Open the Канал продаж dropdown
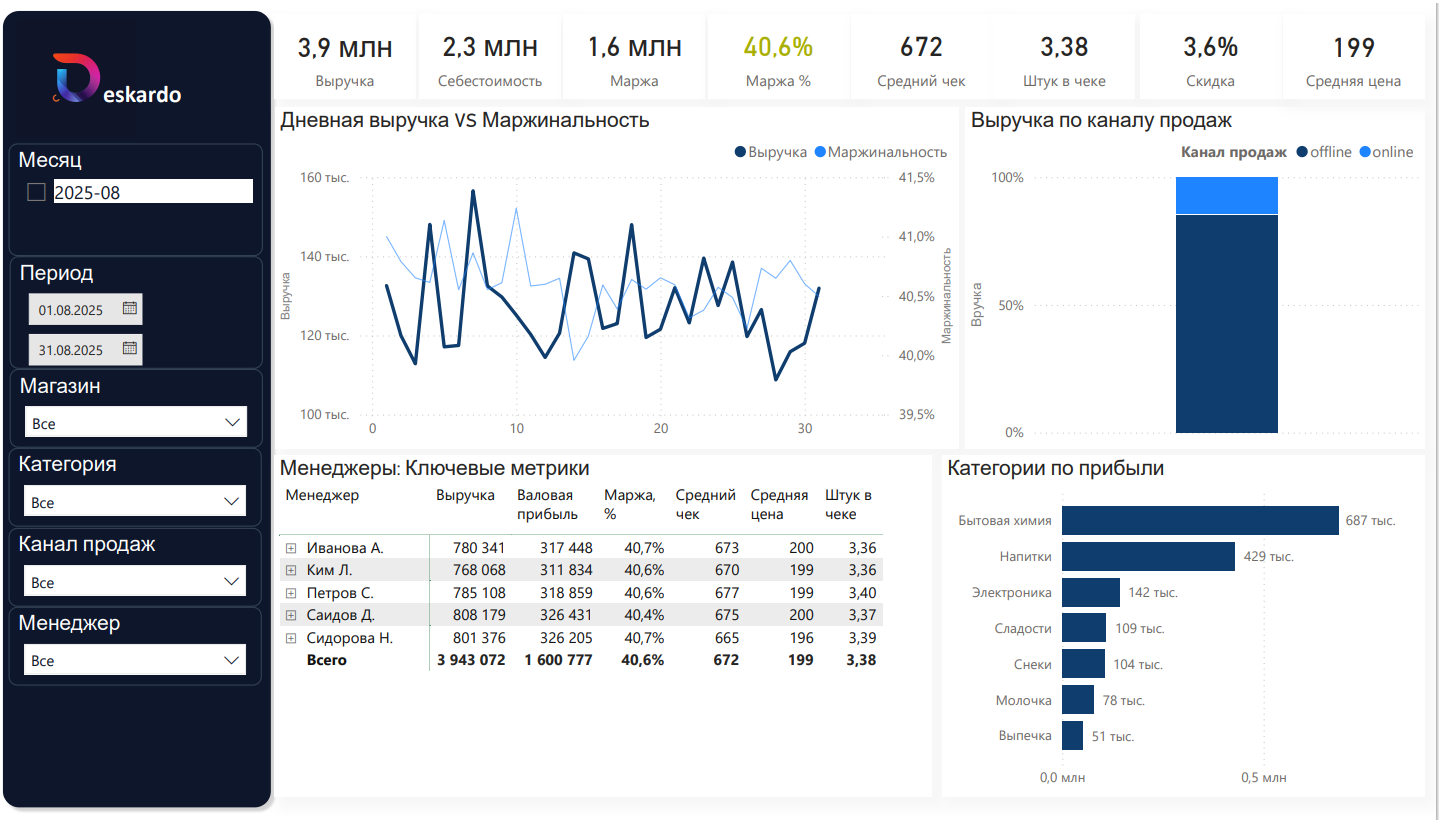 click(135, 582)
